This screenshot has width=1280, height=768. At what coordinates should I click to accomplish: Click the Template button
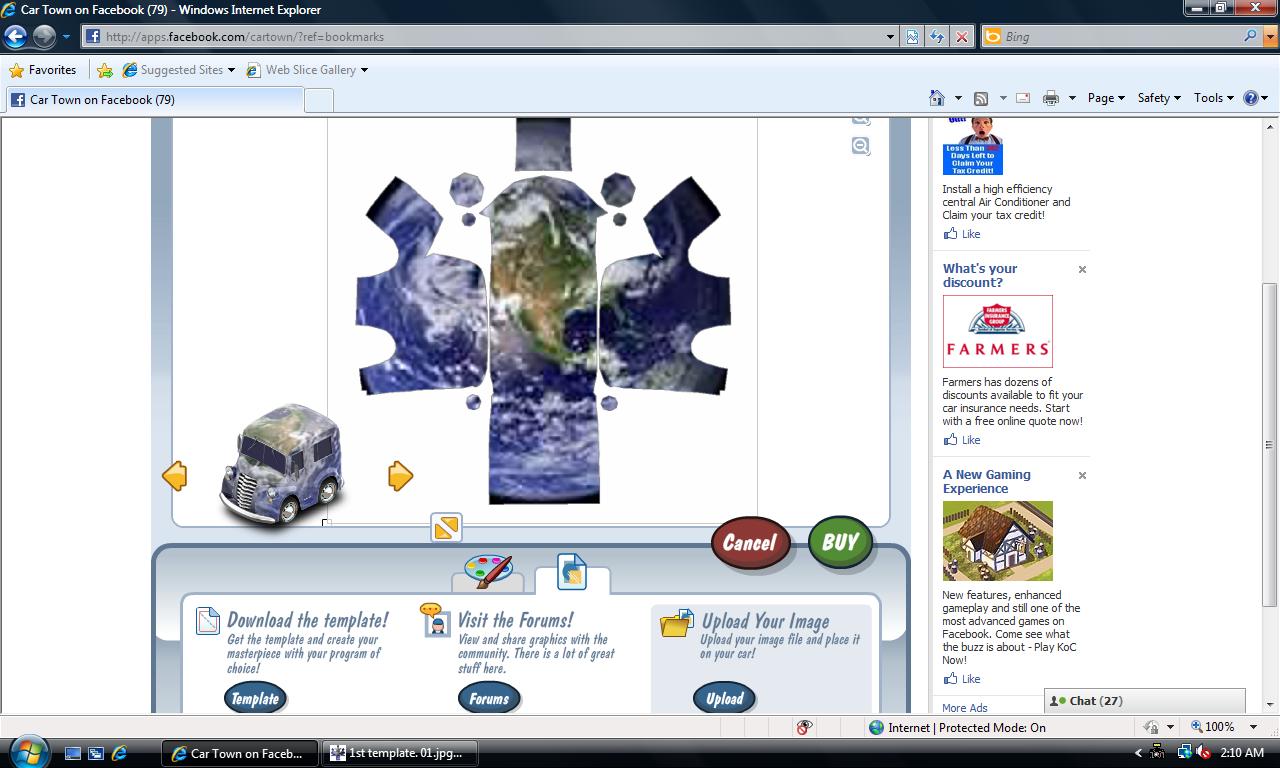(x=255, y=698)
